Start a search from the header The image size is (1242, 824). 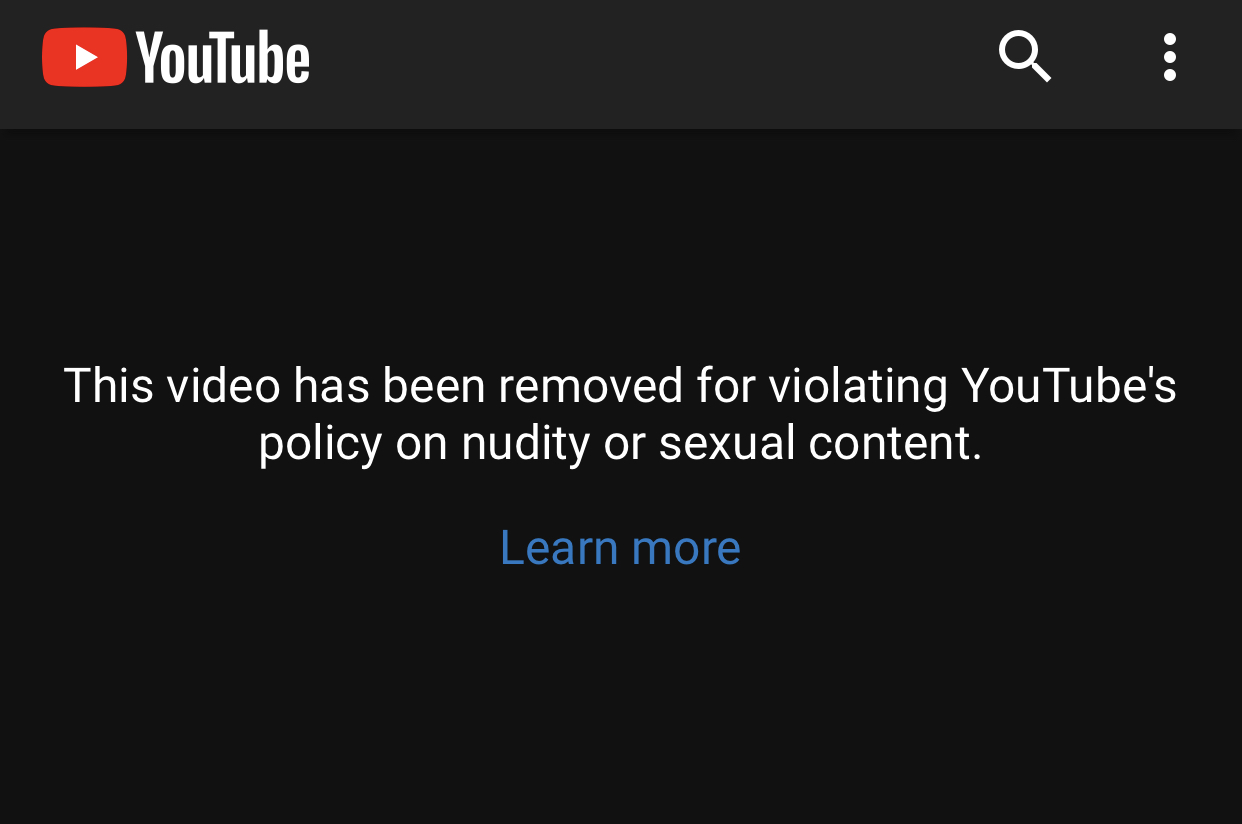tap(1025, 57)
